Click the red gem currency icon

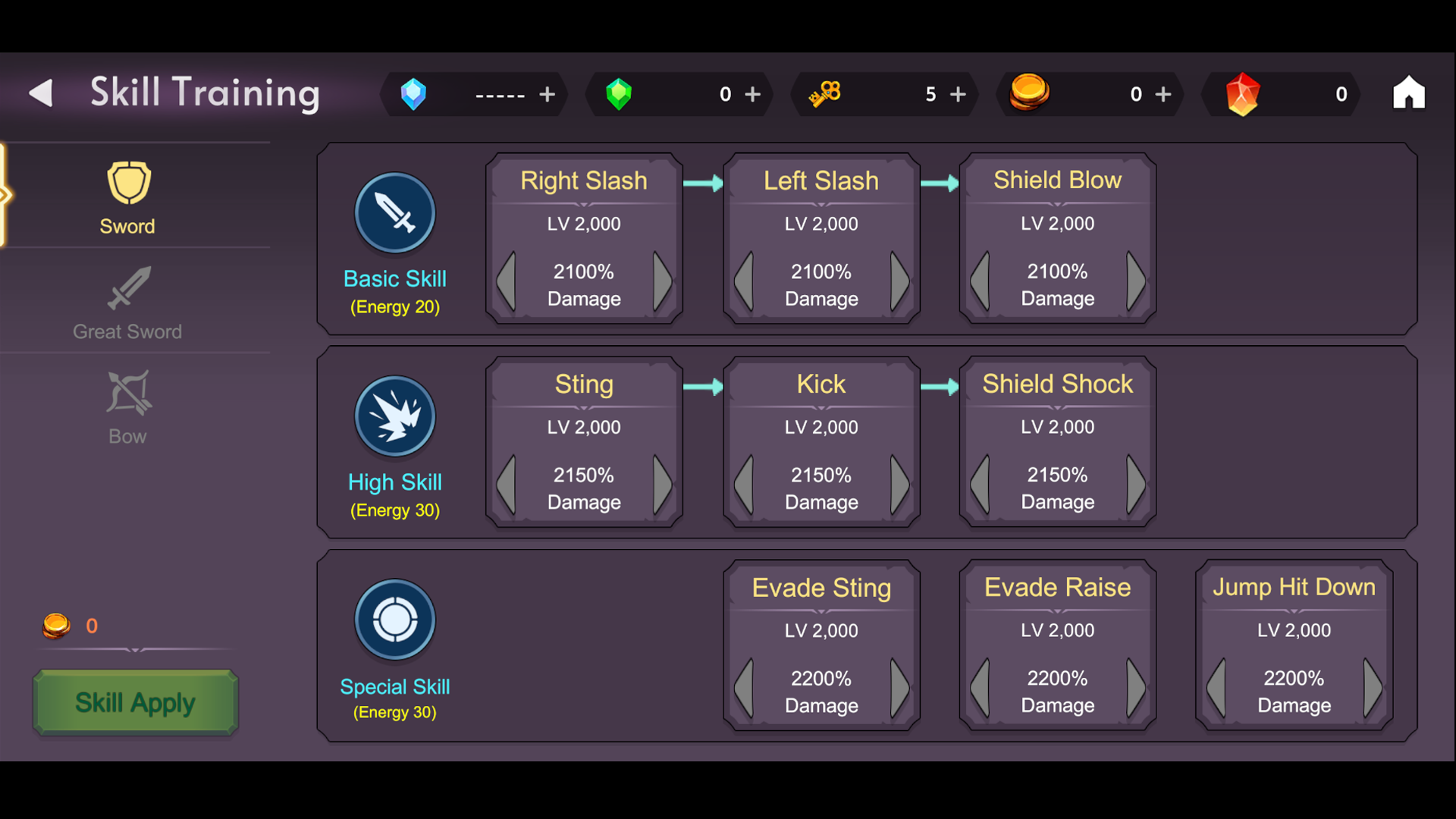(1244, 94)
